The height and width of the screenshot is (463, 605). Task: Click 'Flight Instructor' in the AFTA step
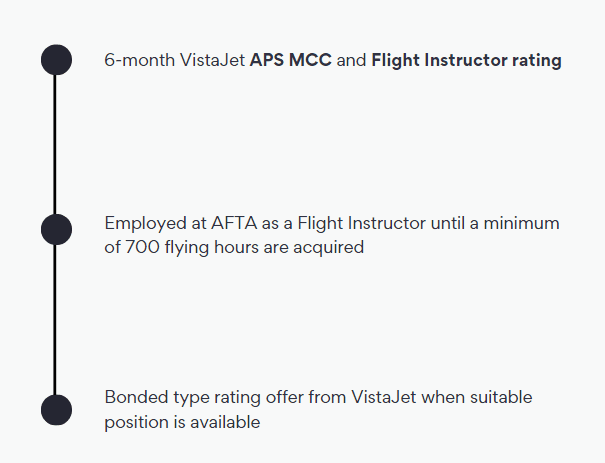click(362, 224)
